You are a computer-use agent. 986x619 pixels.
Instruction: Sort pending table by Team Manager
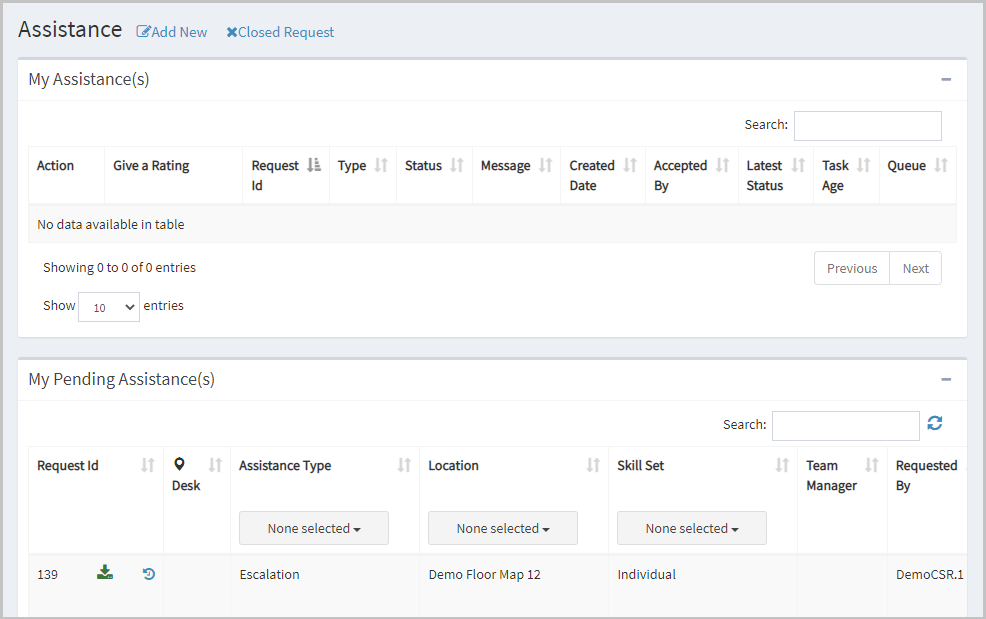872,465
